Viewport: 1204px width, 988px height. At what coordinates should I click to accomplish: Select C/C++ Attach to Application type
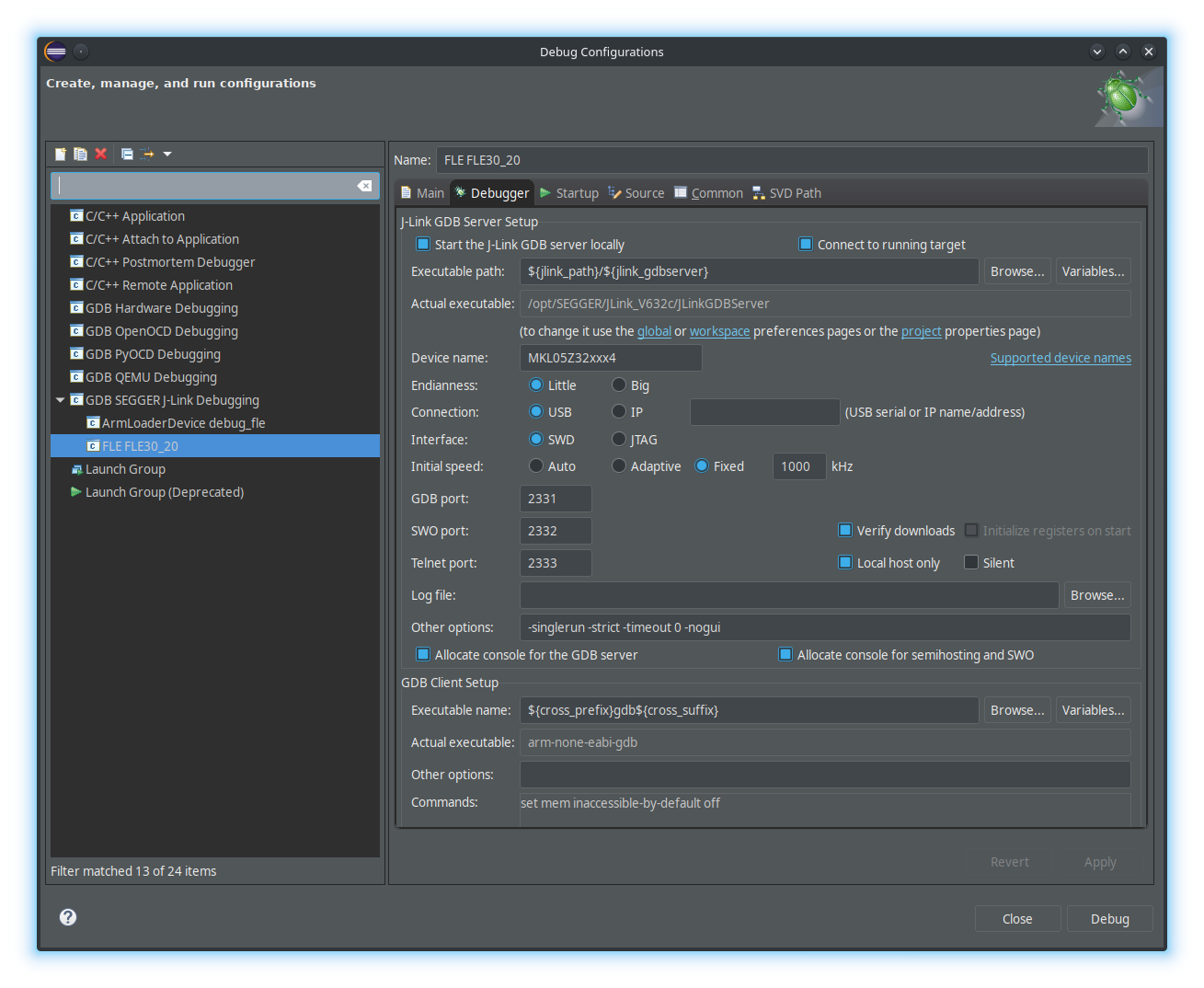click(162, 239)
